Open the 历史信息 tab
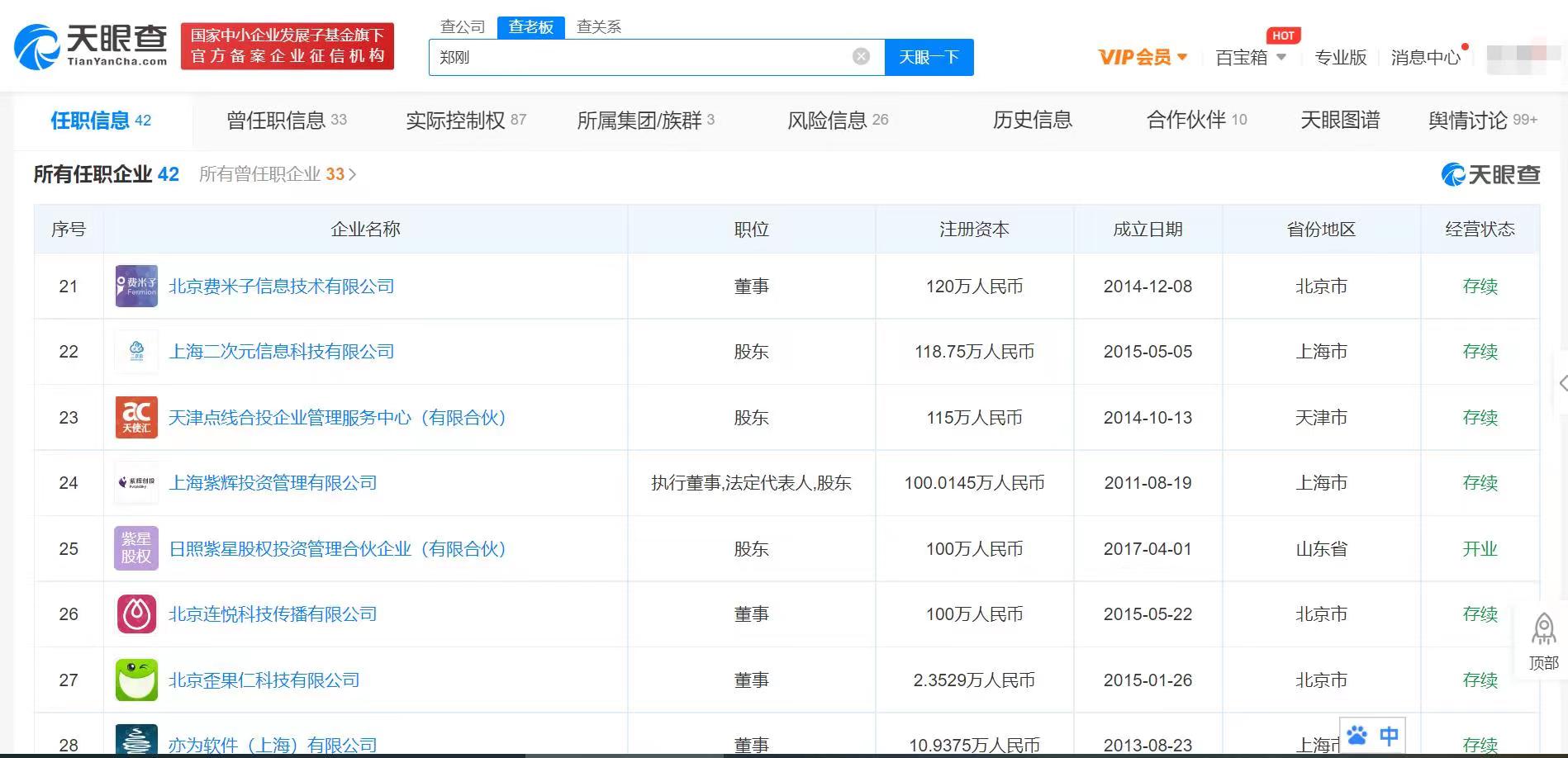The width and height of the screenshot is (1568, 758). [x=1032, y=121]
